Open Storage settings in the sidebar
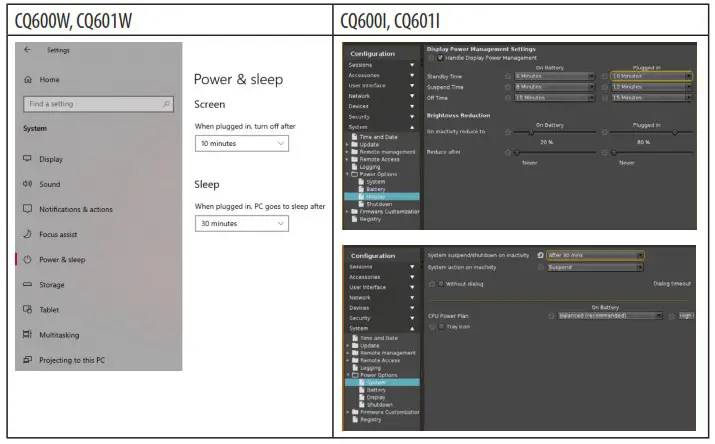The width and height of the screenshot is (715, 444). click(44, 284)
